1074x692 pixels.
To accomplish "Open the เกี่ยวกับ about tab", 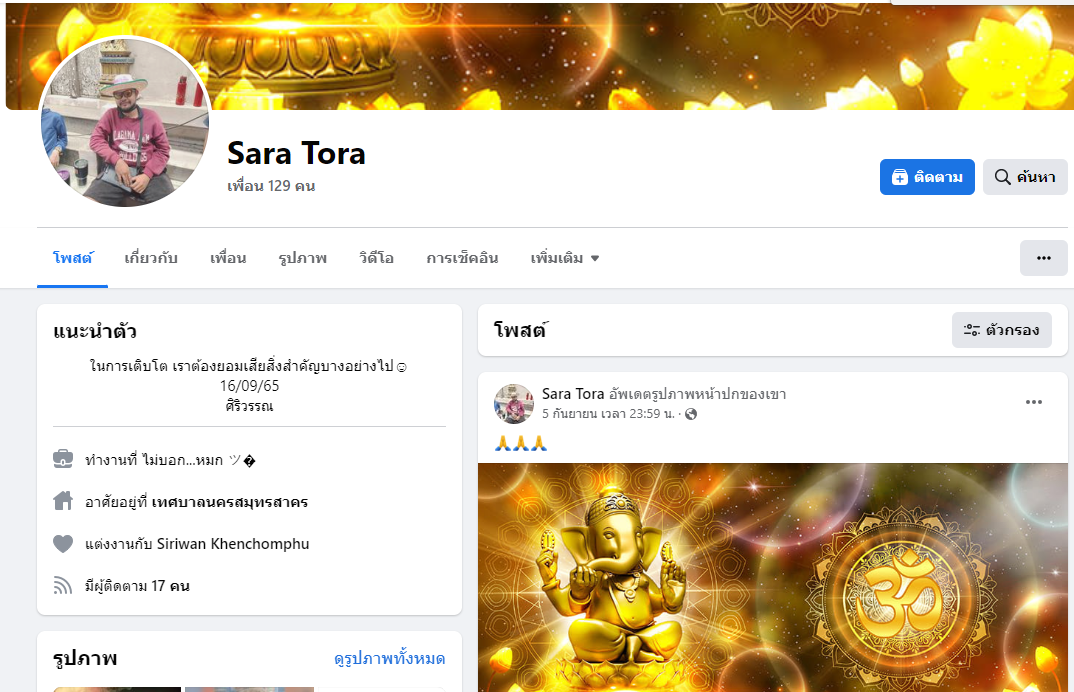I will click(151, 258).
